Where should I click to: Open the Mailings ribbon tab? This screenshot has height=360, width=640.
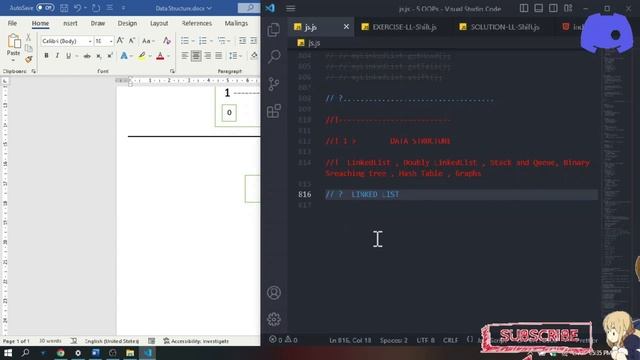click(x=236, y=23)
